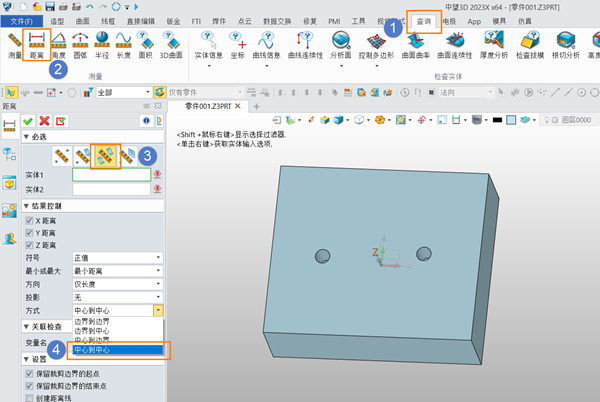Click the 曲面连续性 surface continuity tool

[x=455, y=45]
